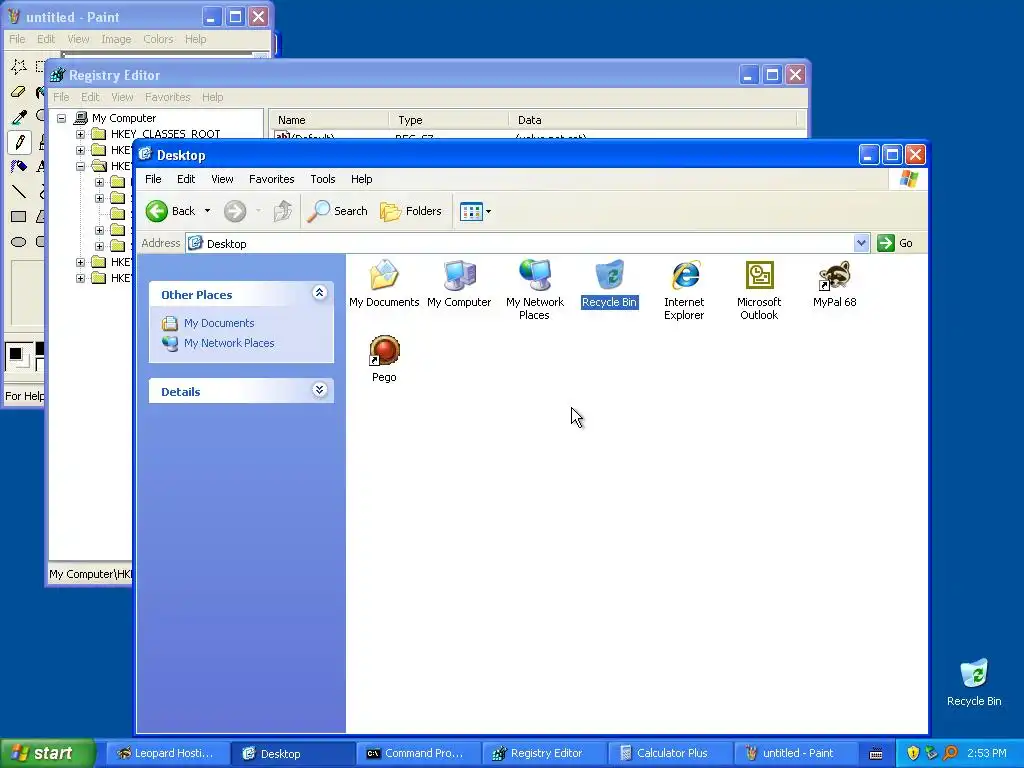Switch to Command Prompt taskbar button
The width and height of the screenshot is (1024, 768).
pos(419,753)
